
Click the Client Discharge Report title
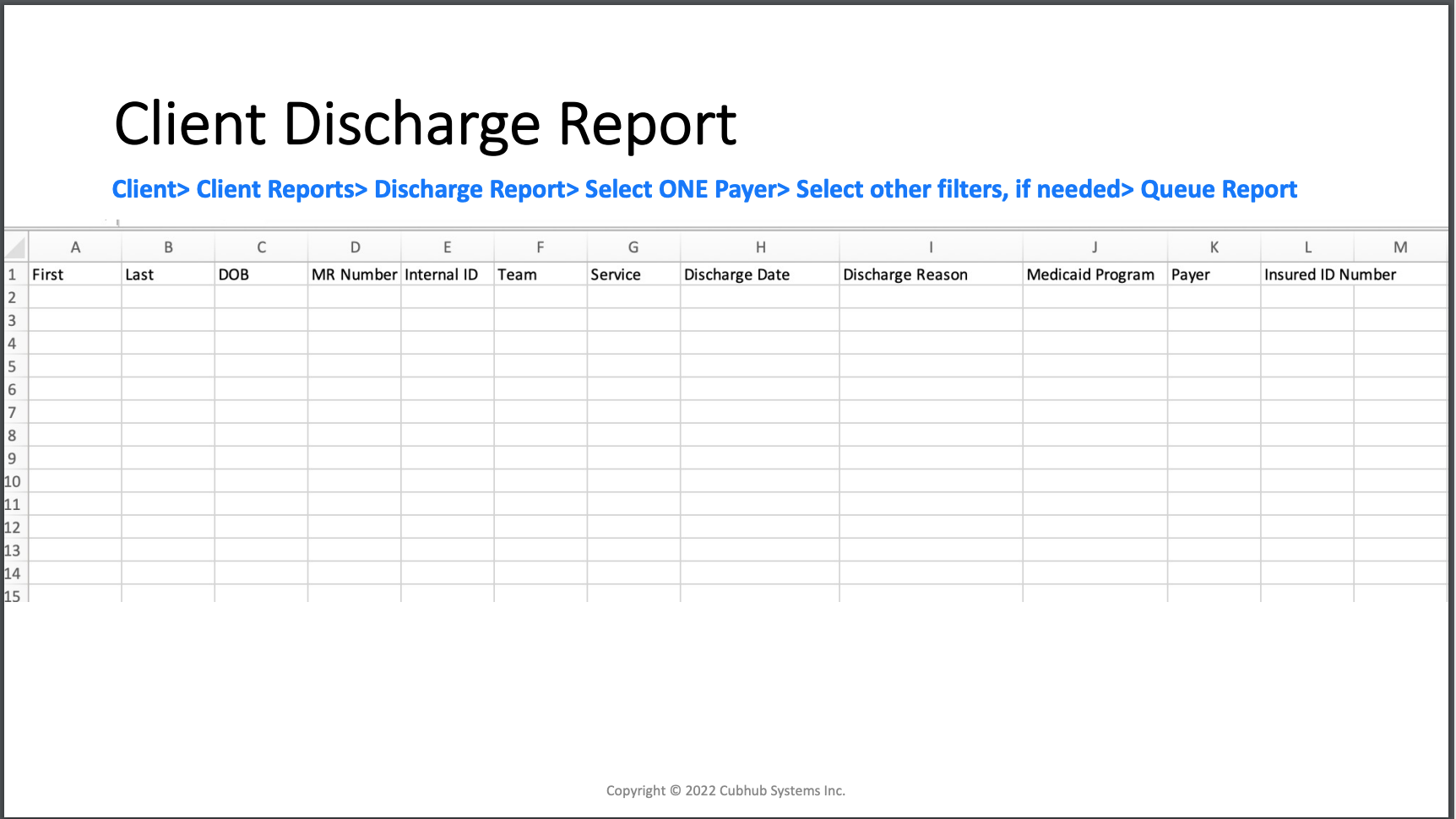tap(426, 125)
